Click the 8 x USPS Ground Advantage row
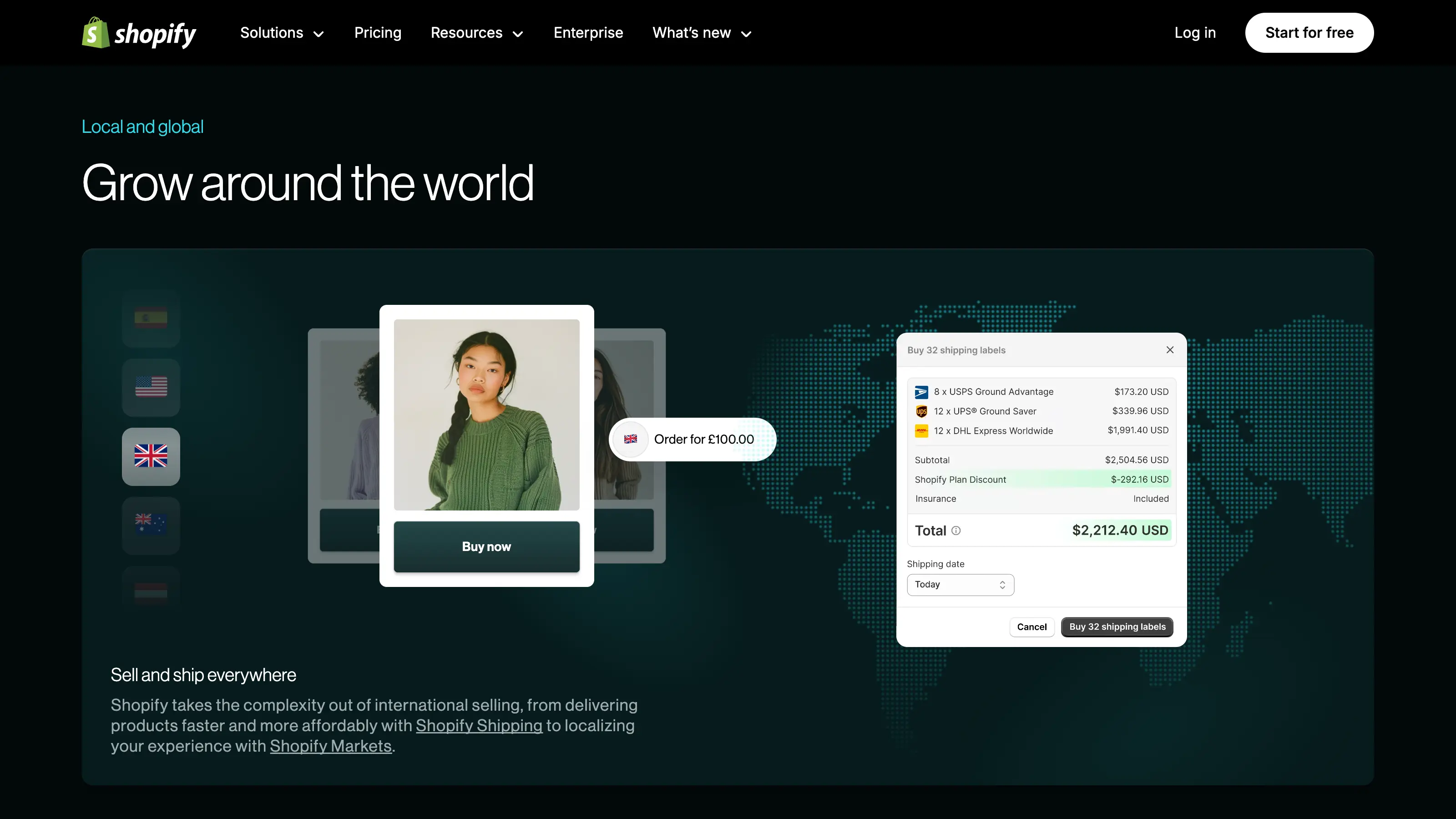Screen dimensions: 1456x819 1041,392
